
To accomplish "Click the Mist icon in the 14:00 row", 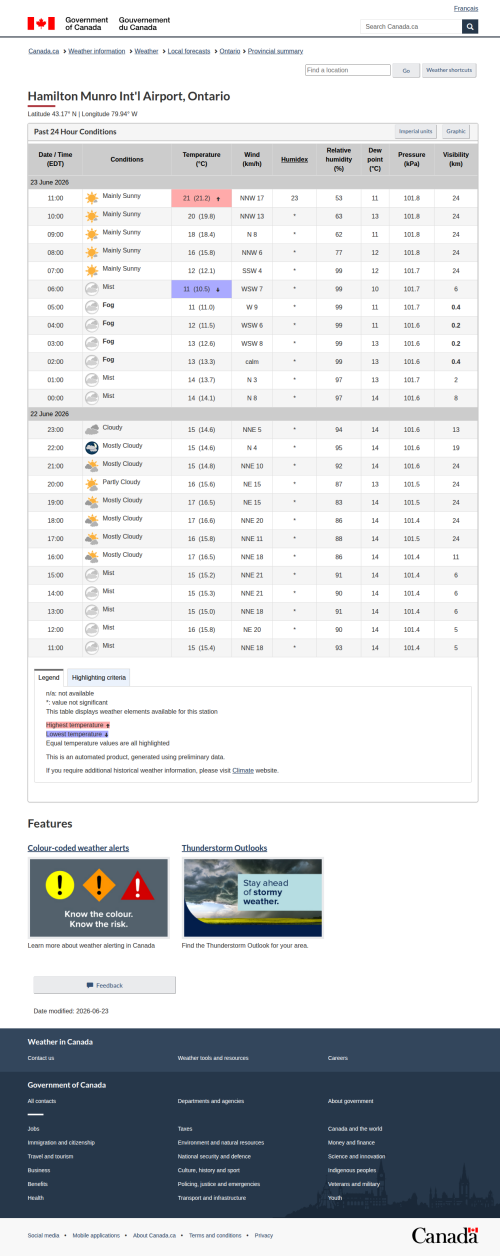I will [x=92, y=593].
